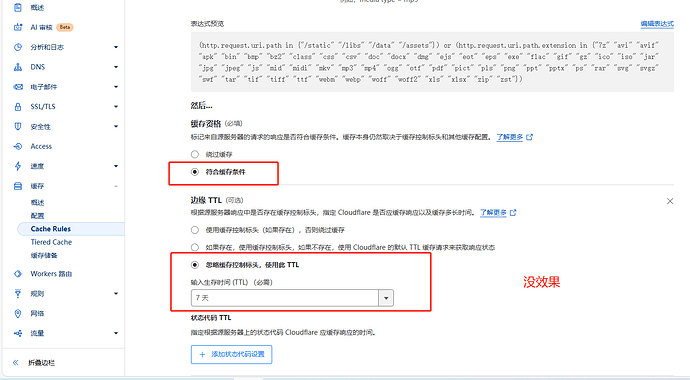Click the SSL/TLS padlock icon

18,106
